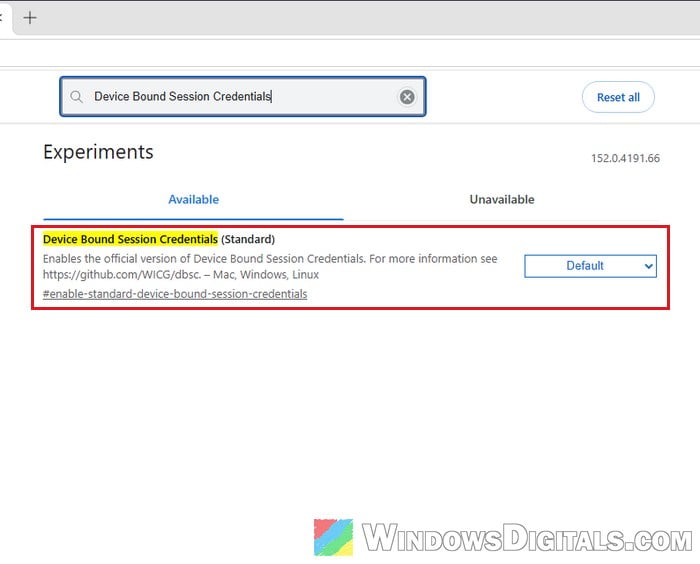
Task: Open a new browser tab with plus icon
Action: click(x=30, y=18)
